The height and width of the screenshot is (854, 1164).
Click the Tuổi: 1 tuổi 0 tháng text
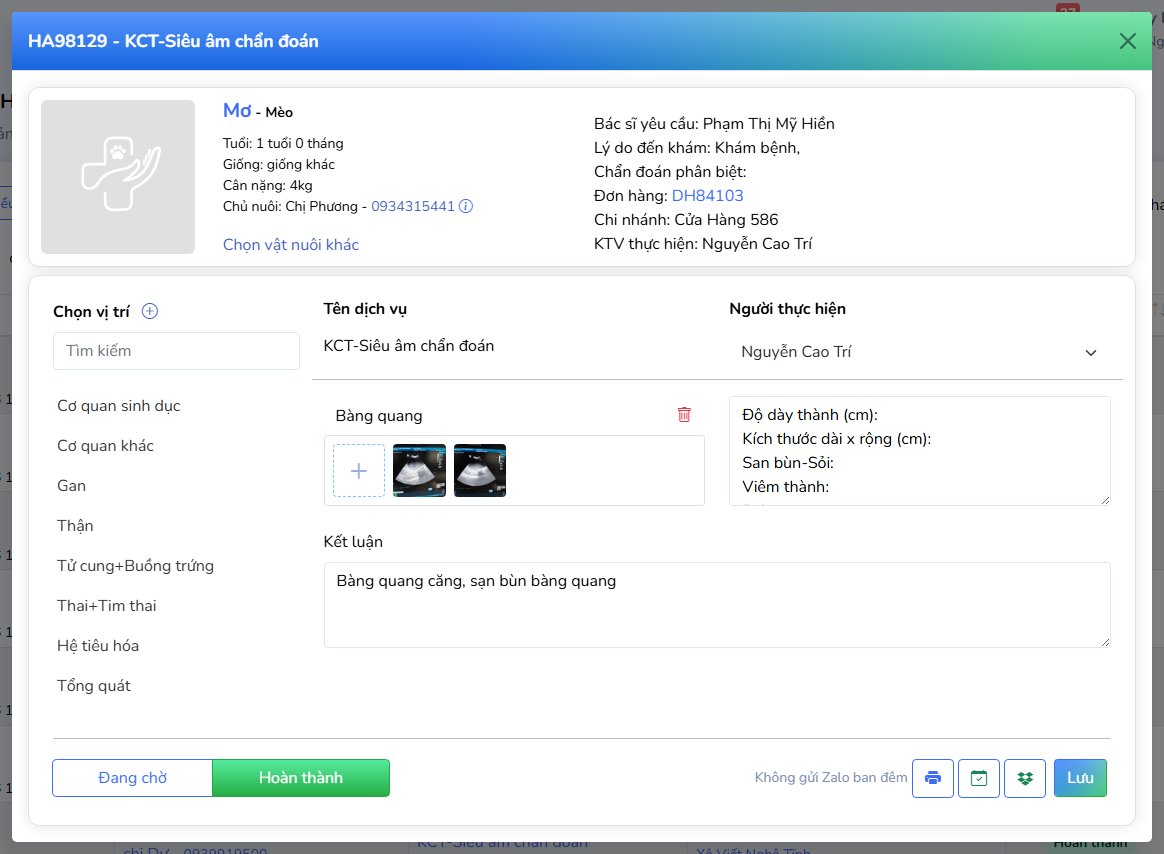point(283,143)
